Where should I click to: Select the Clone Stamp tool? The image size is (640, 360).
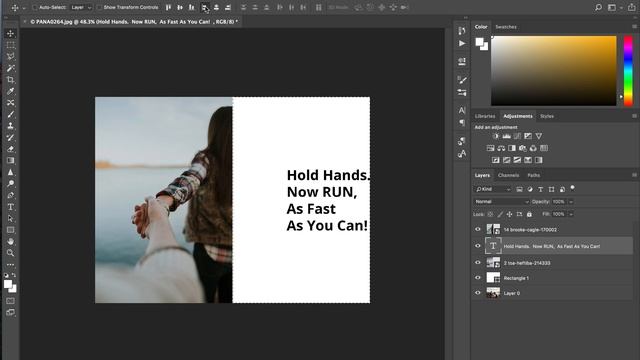[x=11, y=126]
